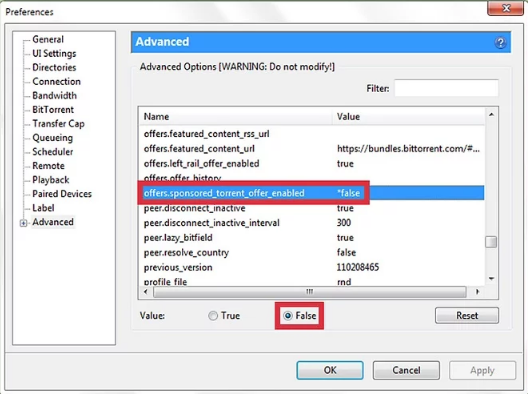Screen dimensions: 528x394
Task: Click into the Filter text field
Action: (446, 88)
